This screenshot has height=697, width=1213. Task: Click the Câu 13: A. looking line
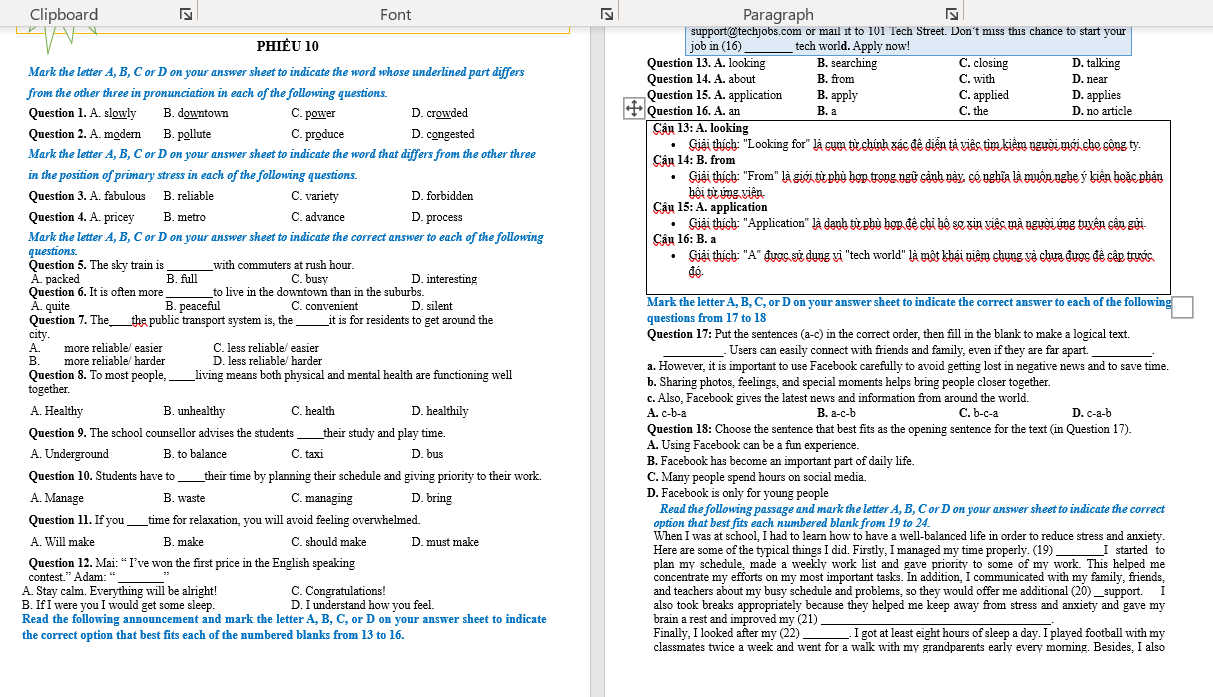tap(700, 128)
